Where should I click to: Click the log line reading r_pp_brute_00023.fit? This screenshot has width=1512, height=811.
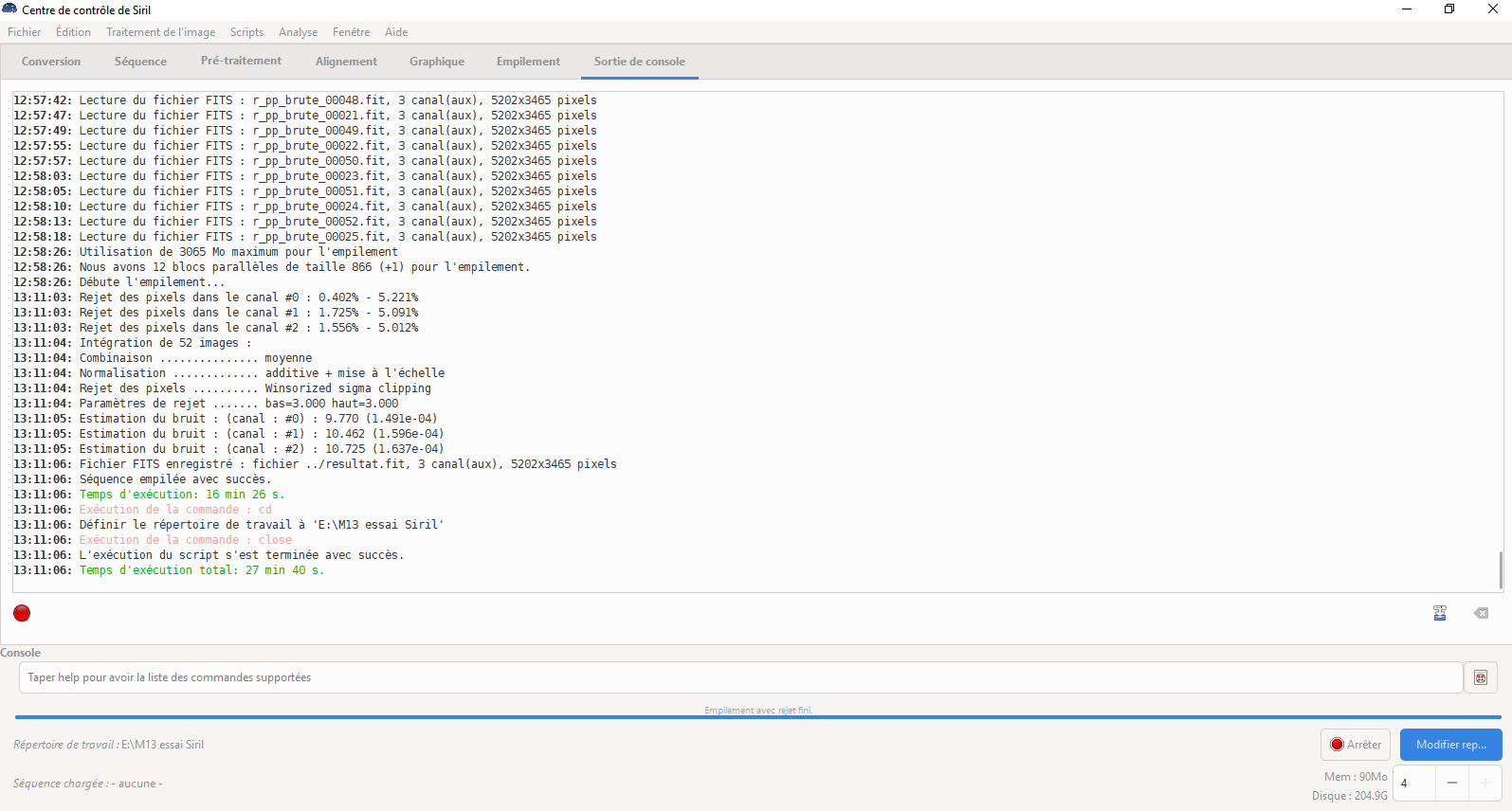[305, 176]
